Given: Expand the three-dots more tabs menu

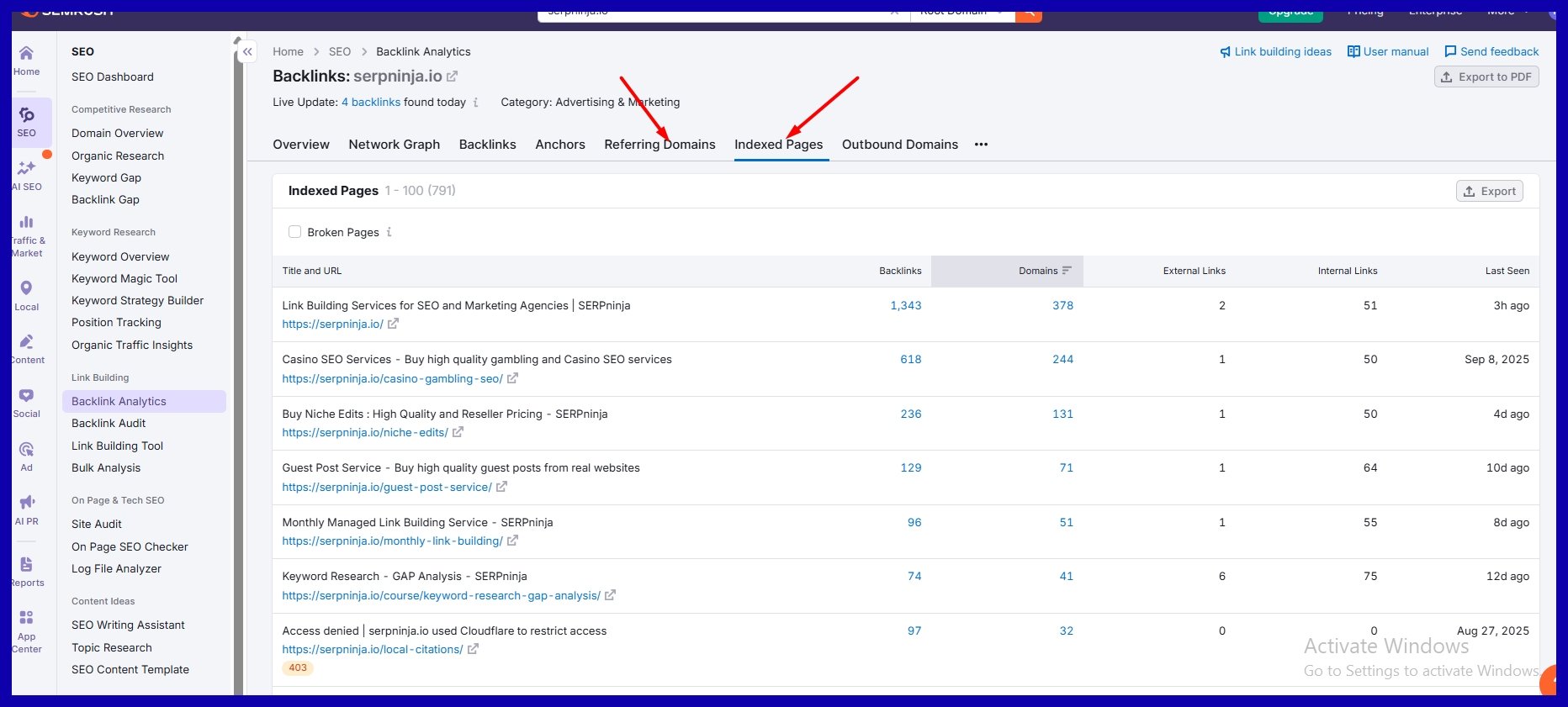Looking at the screenshot, I should [981, 145].
